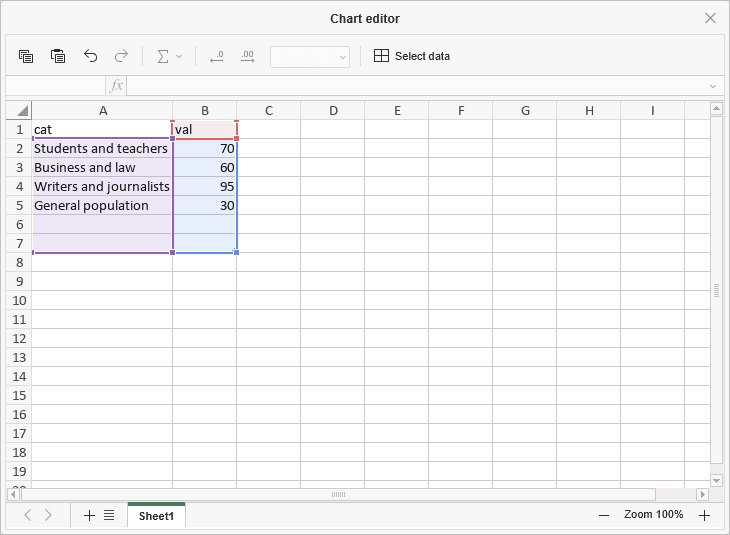Undo the last action

90,56
